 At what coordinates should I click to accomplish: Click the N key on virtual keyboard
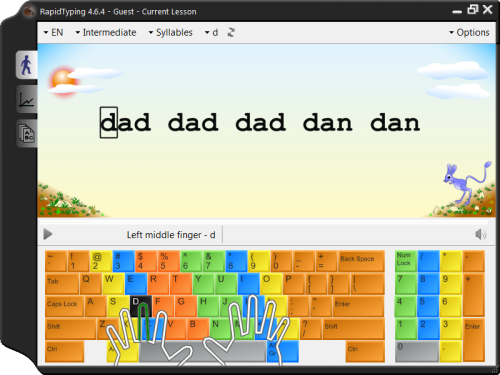click(x=220, y=329)
